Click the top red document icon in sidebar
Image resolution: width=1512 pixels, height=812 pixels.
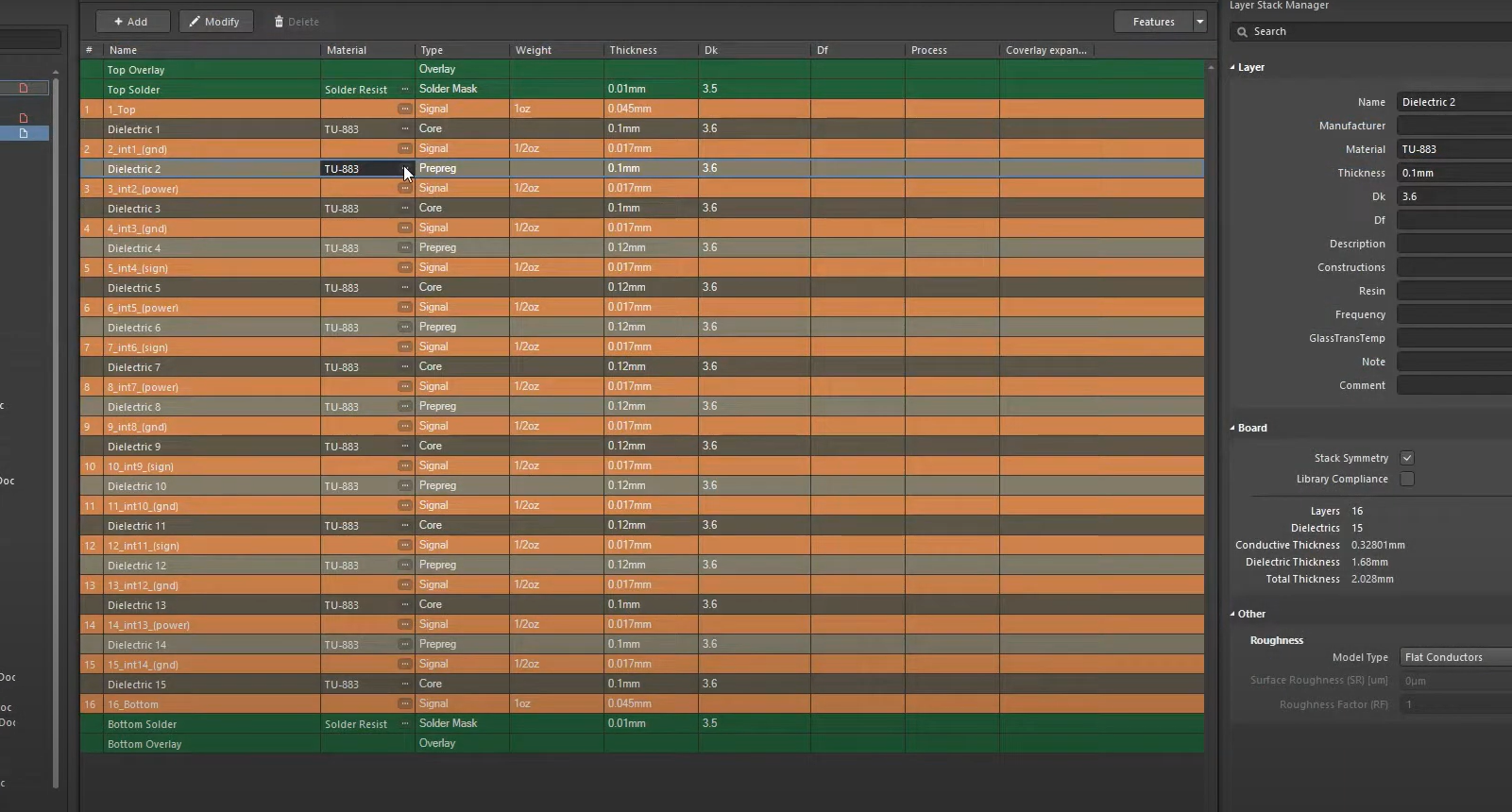coord(24,88)
